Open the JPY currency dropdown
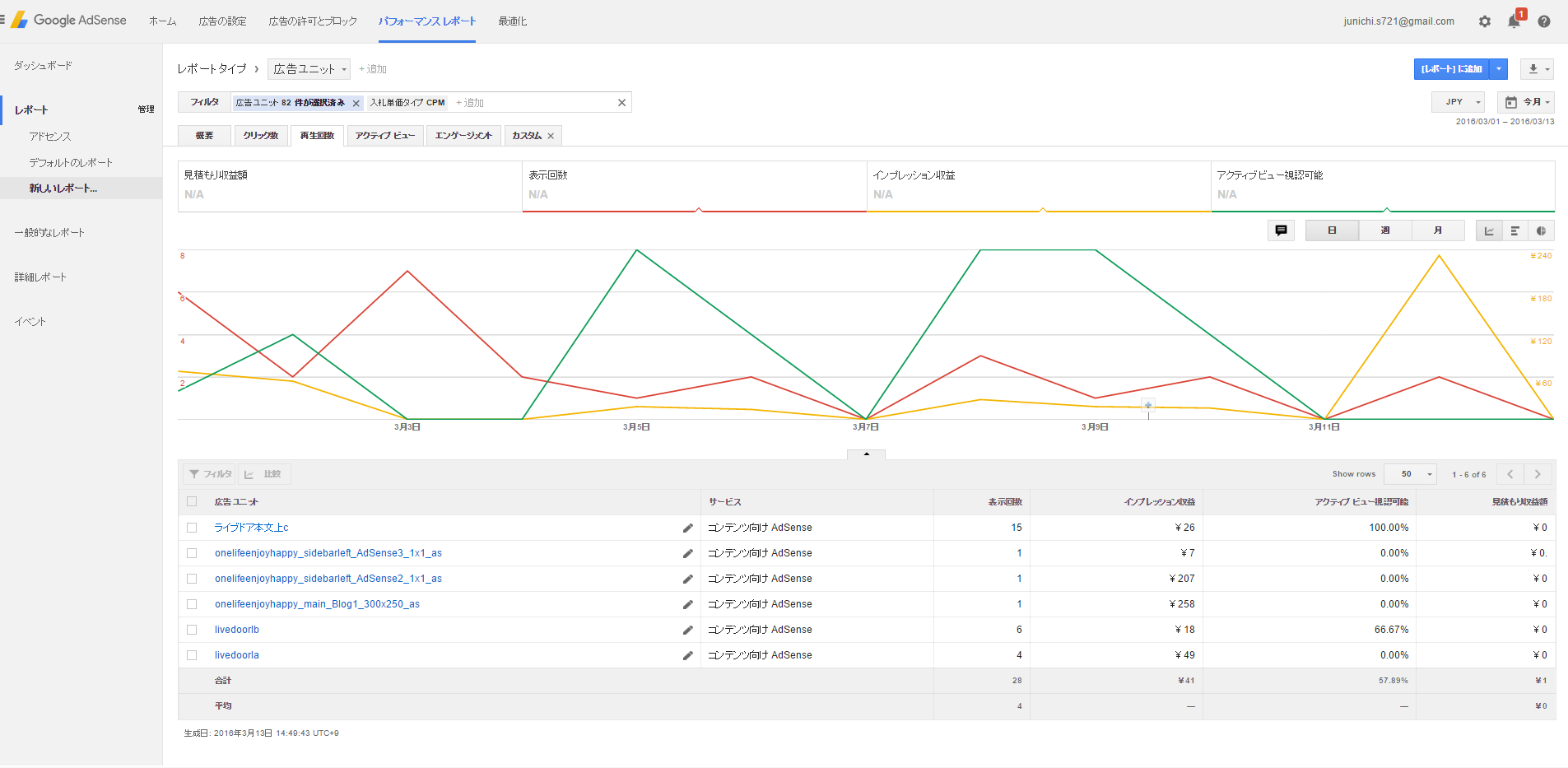Viewport: 1568px width, 768px height. pos(1459,102)
